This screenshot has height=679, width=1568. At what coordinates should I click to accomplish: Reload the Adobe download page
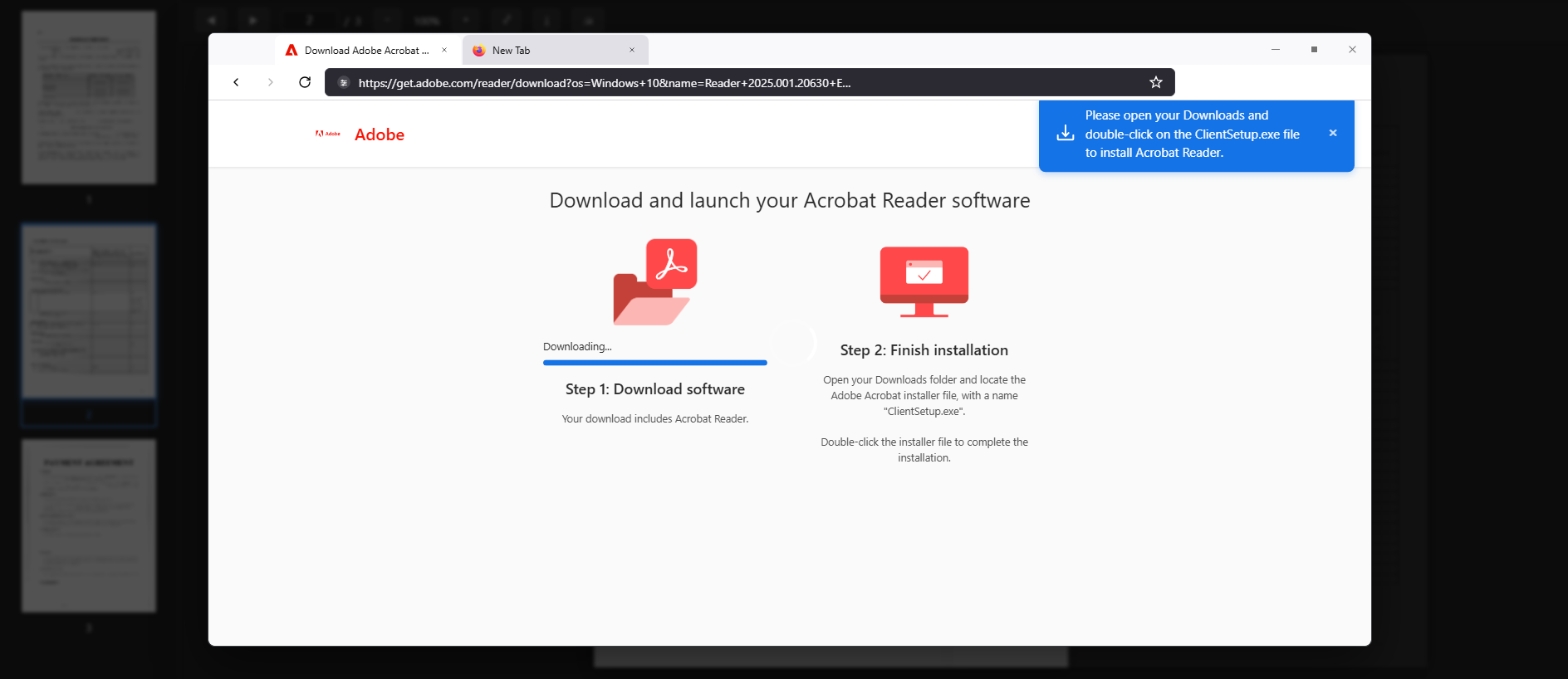(x=305, y=82)
